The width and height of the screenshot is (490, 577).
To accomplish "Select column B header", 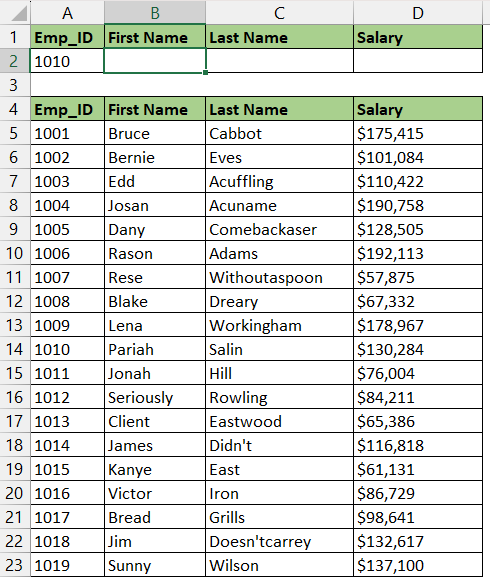I will 155,13.
